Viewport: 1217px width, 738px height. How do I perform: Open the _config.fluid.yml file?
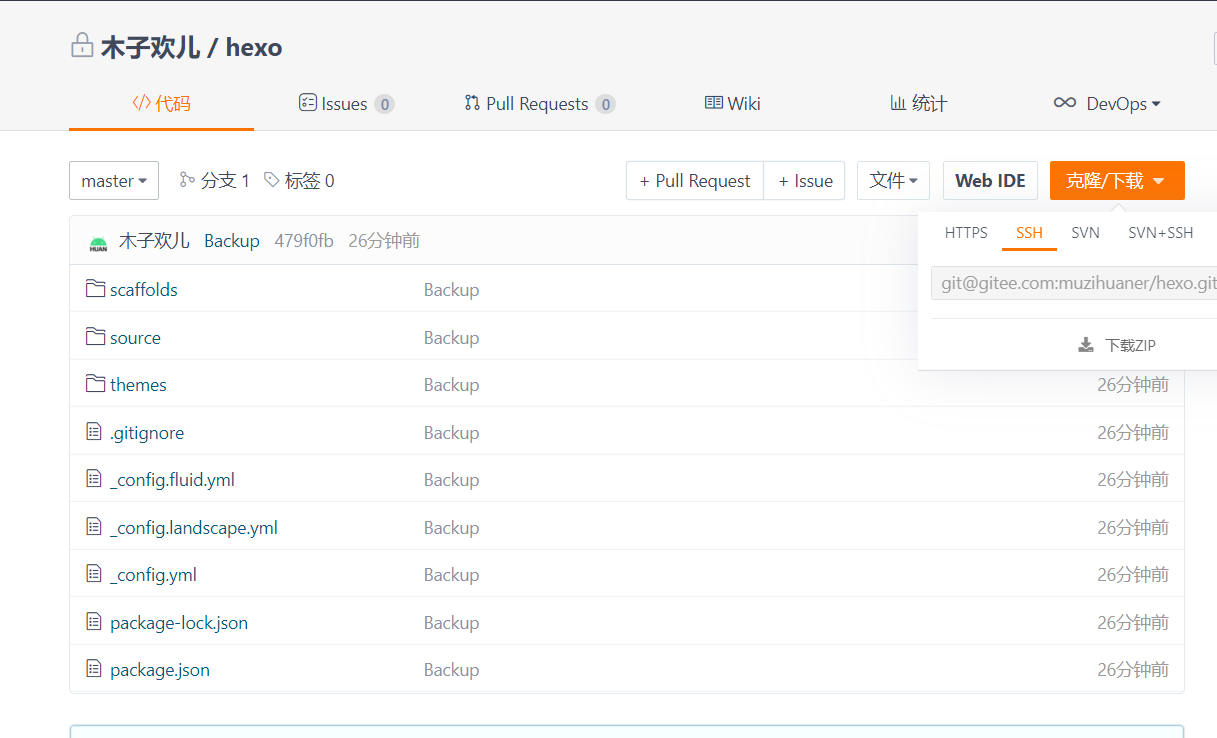(172, 480)
